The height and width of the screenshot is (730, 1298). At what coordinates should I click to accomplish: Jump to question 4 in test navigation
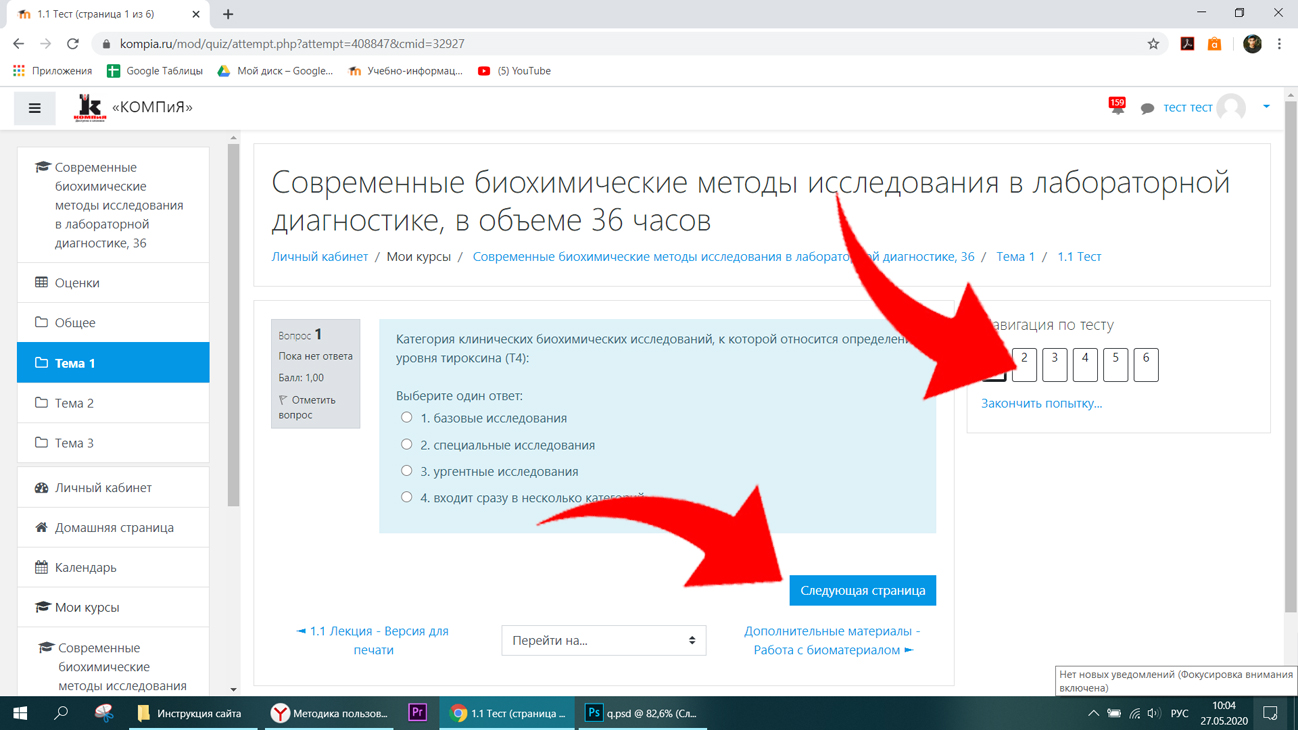pos(1085,365)
